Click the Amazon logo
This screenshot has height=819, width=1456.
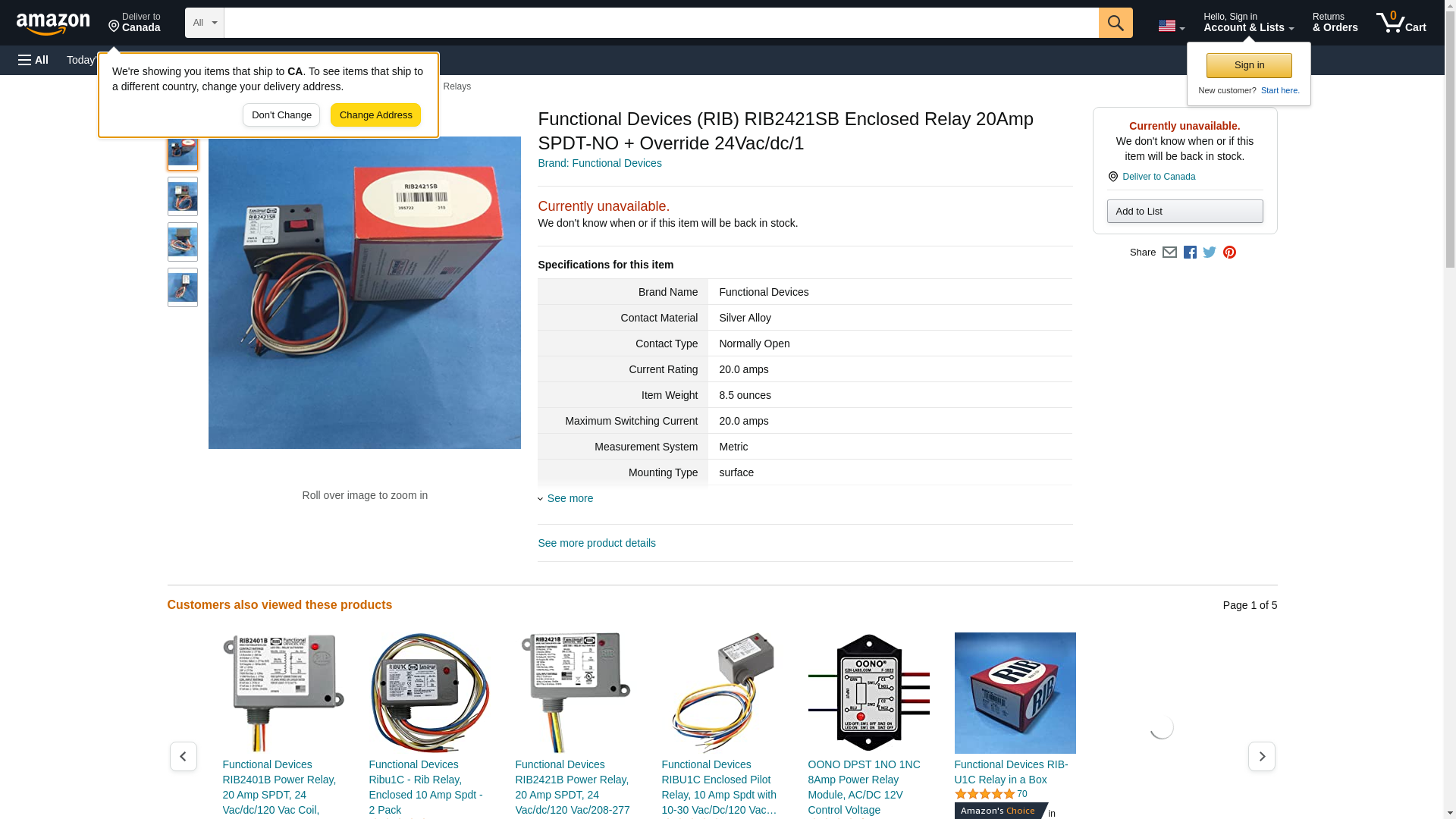(x=53, y=24)
